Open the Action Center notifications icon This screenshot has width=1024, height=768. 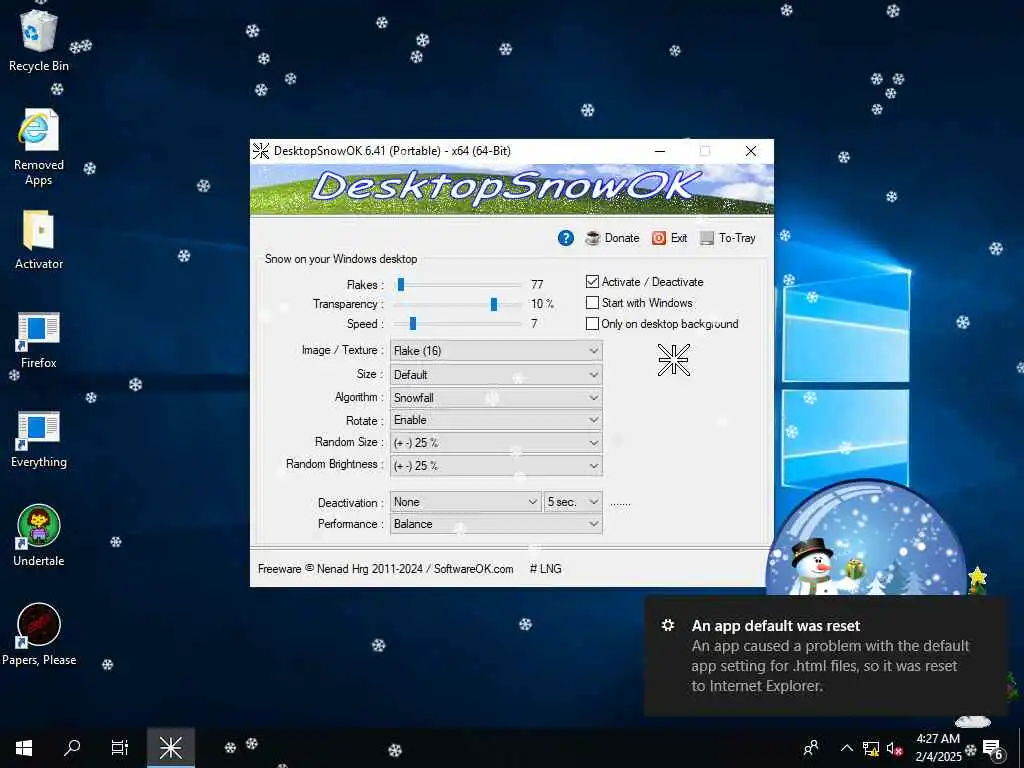pos(992,749)
